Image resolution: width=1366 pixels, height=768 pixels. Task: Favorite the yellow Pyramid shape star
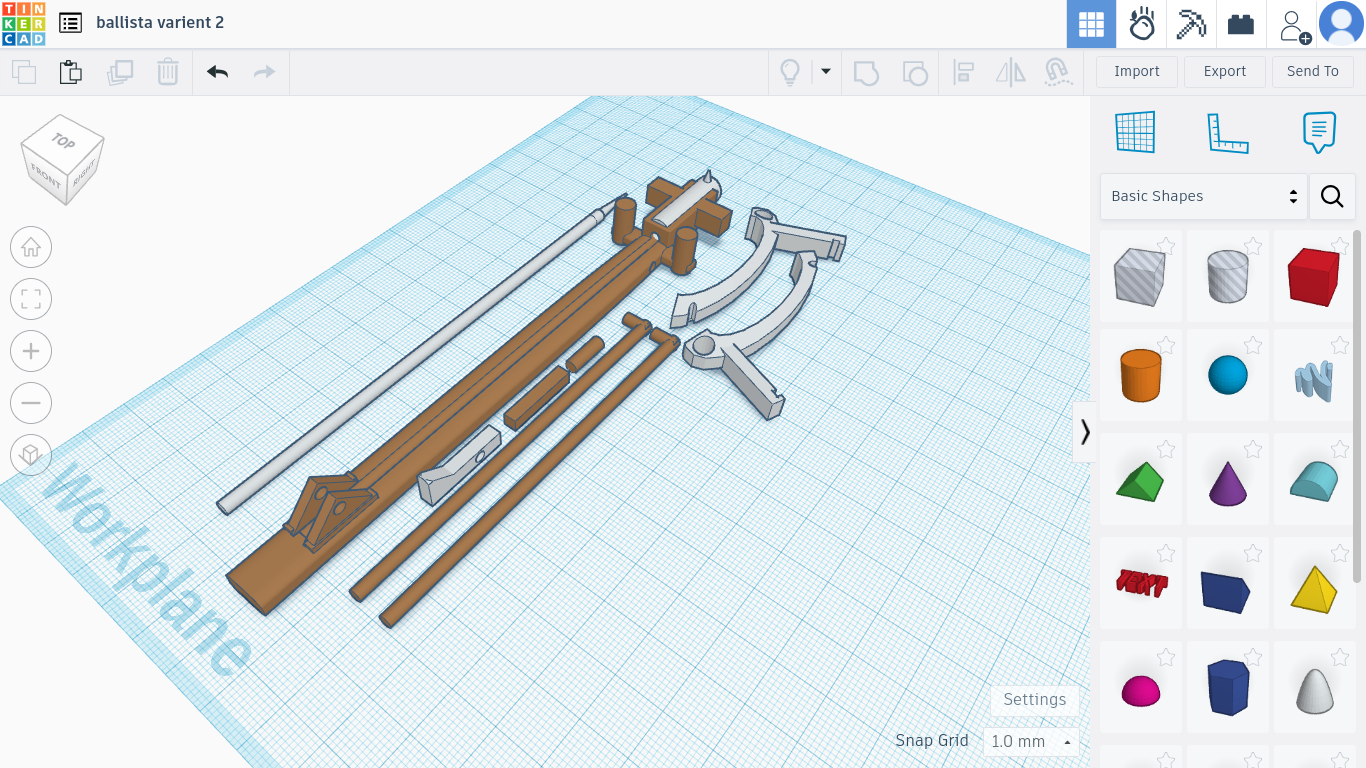[x=1339, y=553]
